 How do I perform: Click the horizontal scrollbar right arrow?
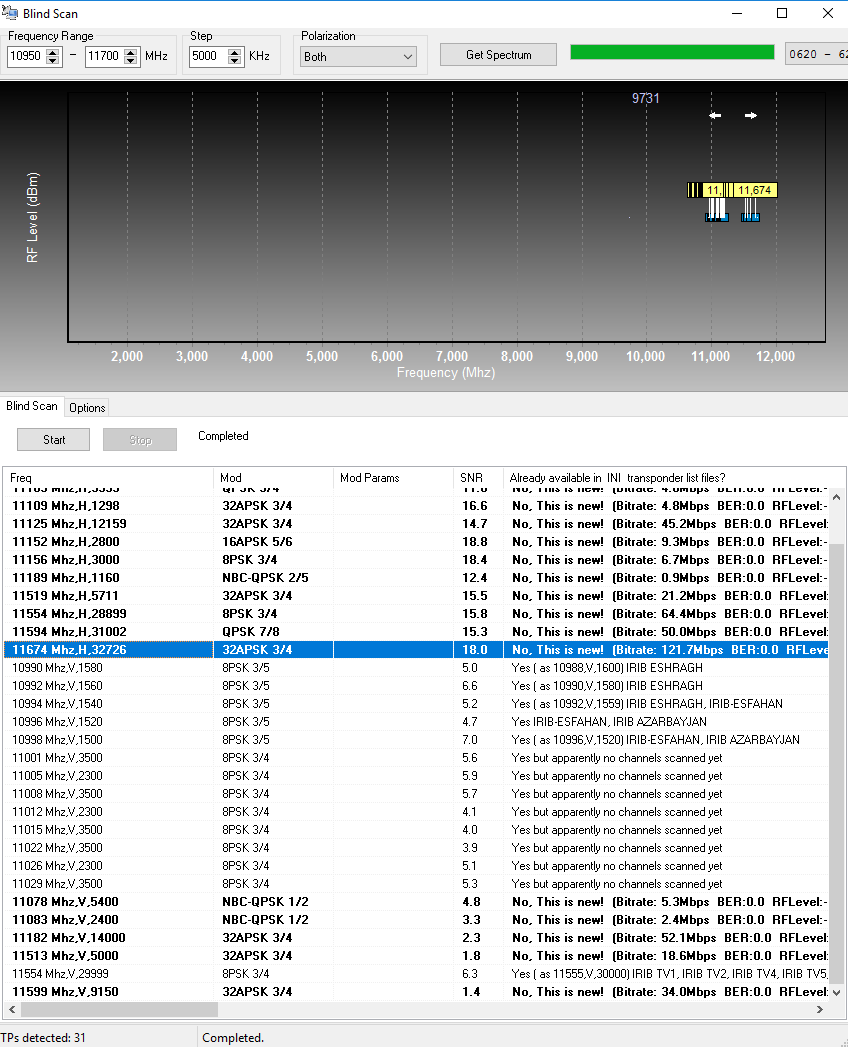(x=821, y=1010)
